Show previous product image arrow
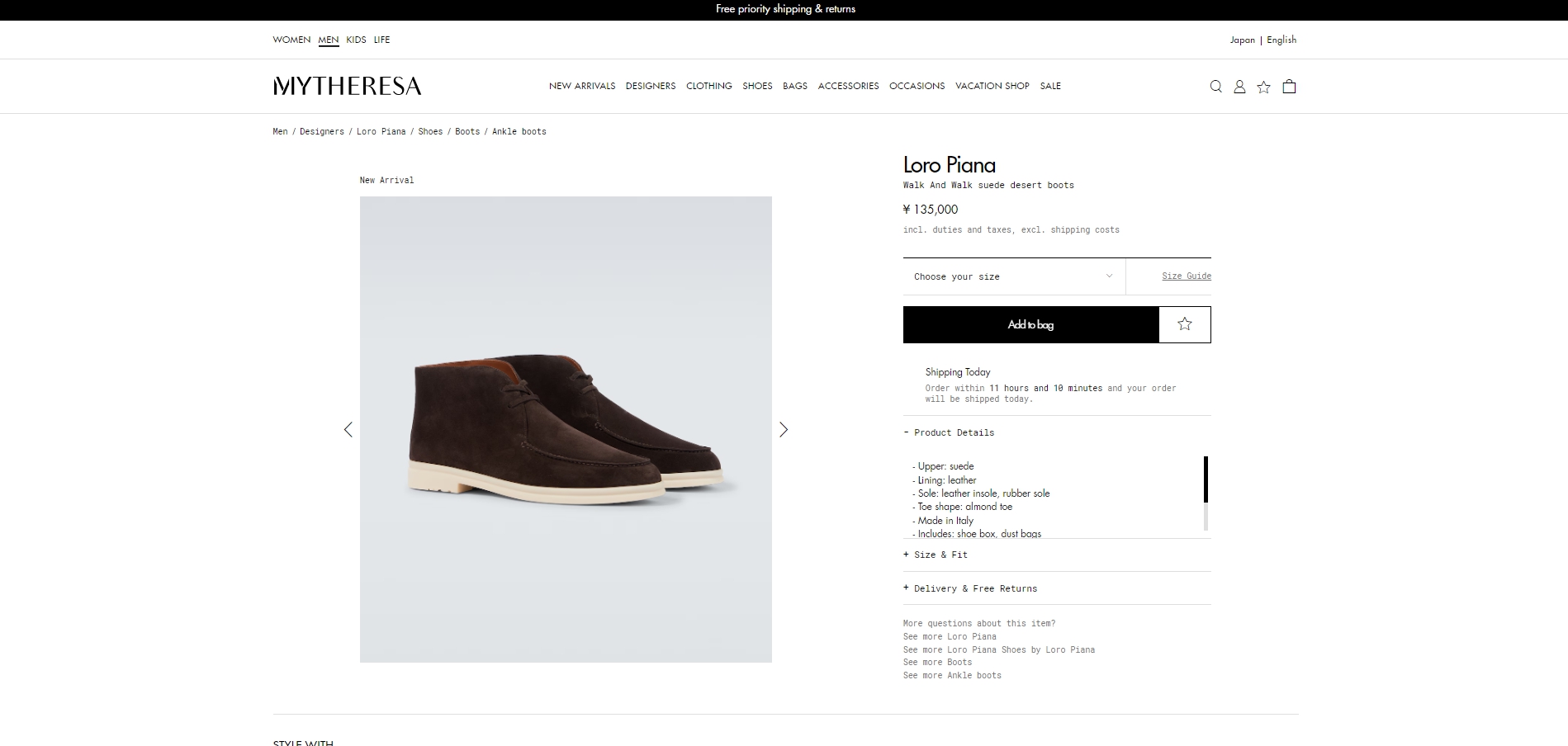 tap(348, 429)
